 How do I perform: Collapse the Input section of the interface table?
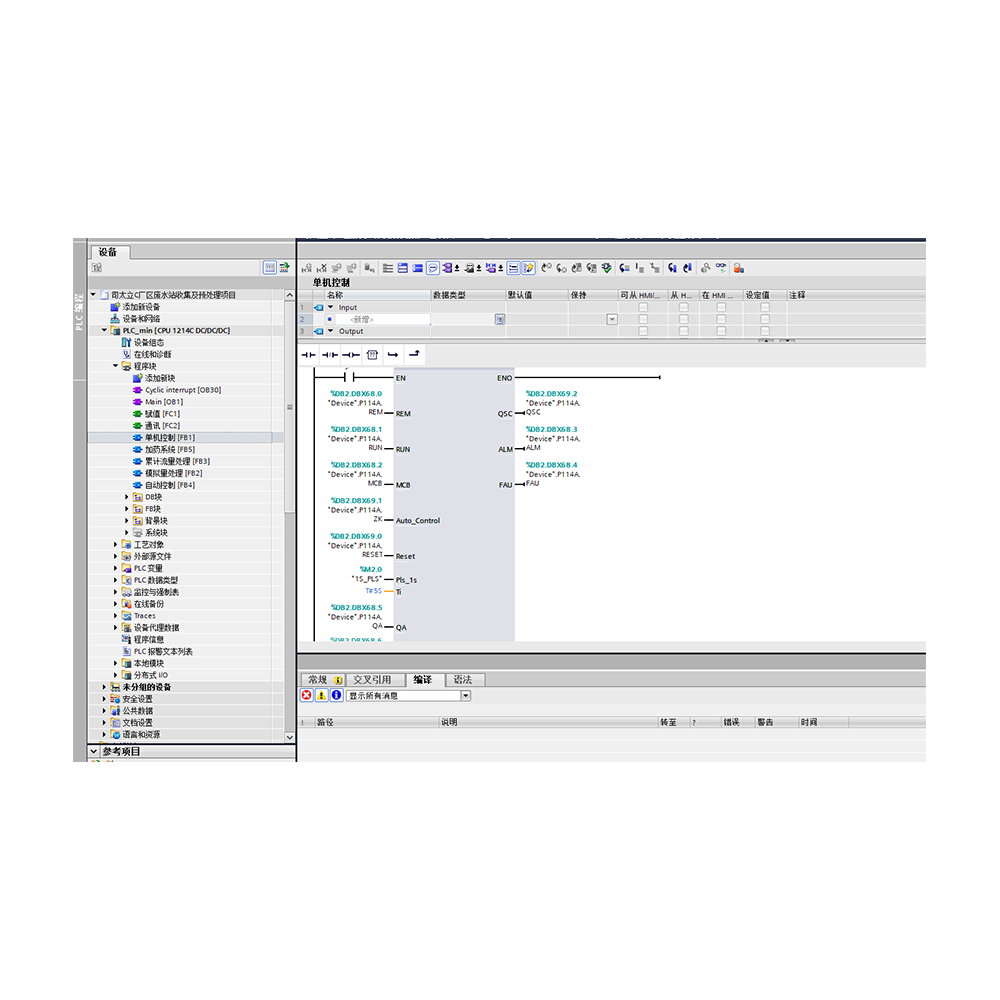point(330,307)
